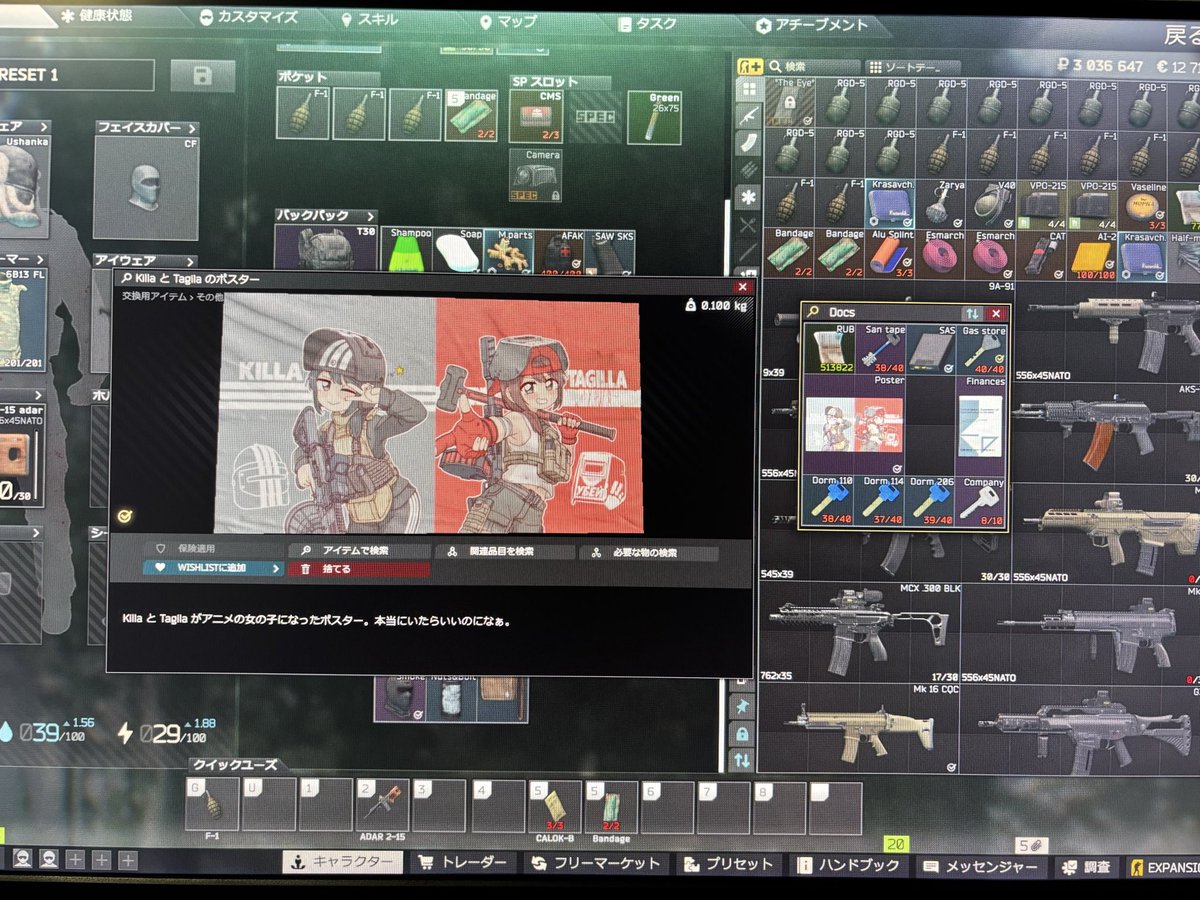Viewport: 1200px width, 900px height.
Task: Select the medical filter tab with asterisk icon
Action: (746, 196)
